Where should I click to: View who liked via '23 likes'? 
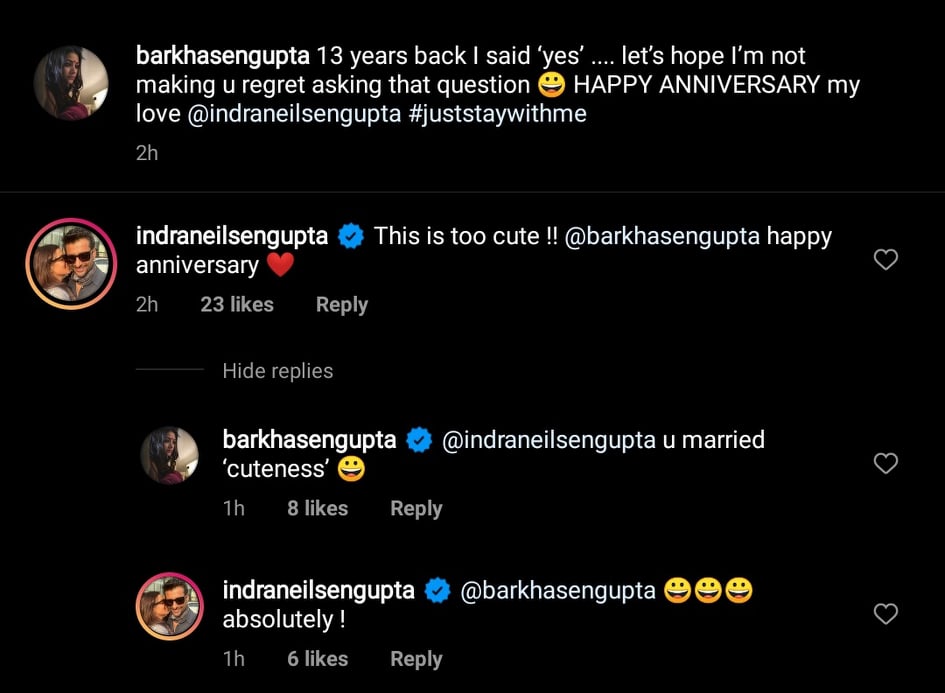236,305
